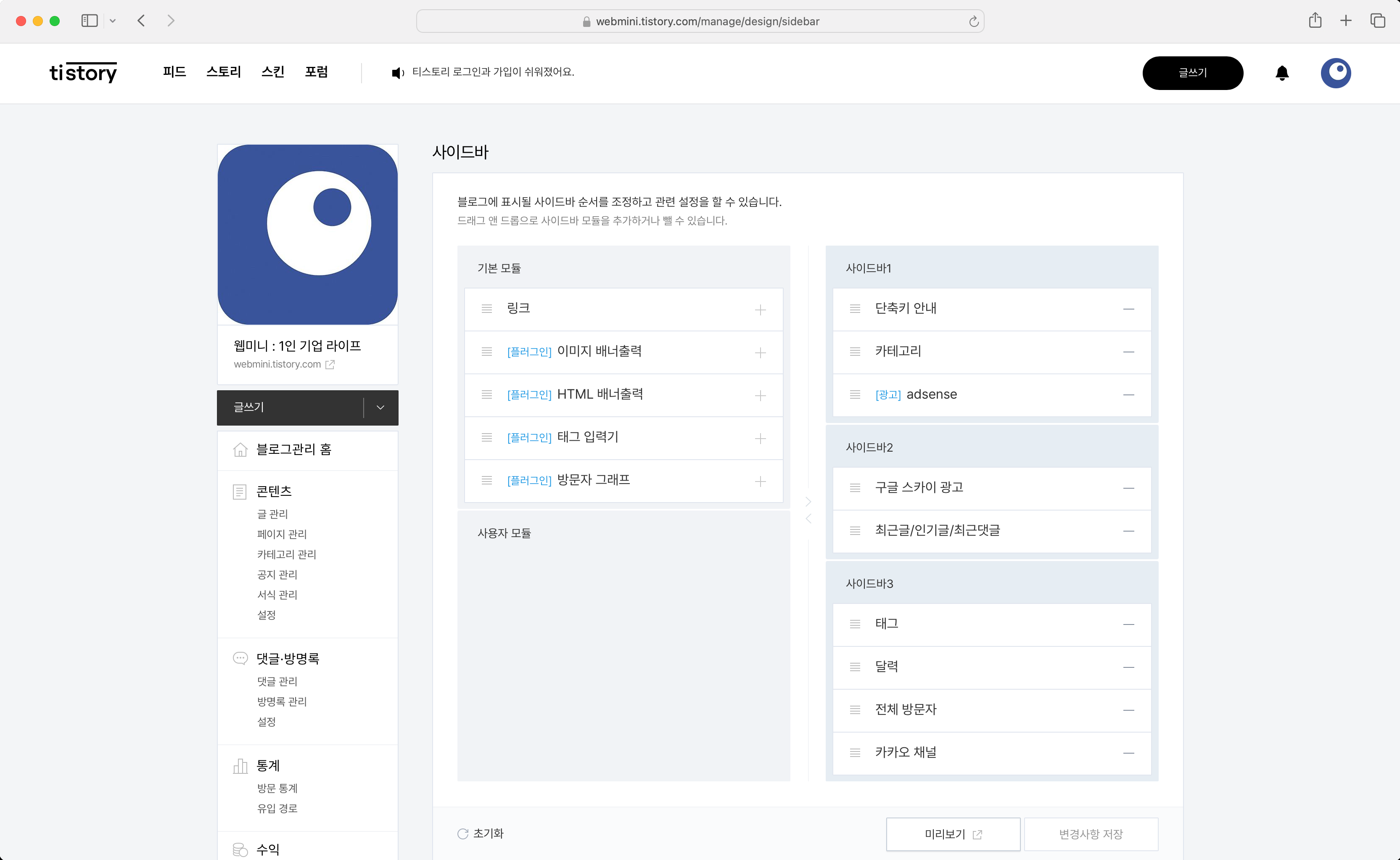Viewport: 1400px width, 860px height.
Task: Click the Safari reload page icon
Action: 974,21
